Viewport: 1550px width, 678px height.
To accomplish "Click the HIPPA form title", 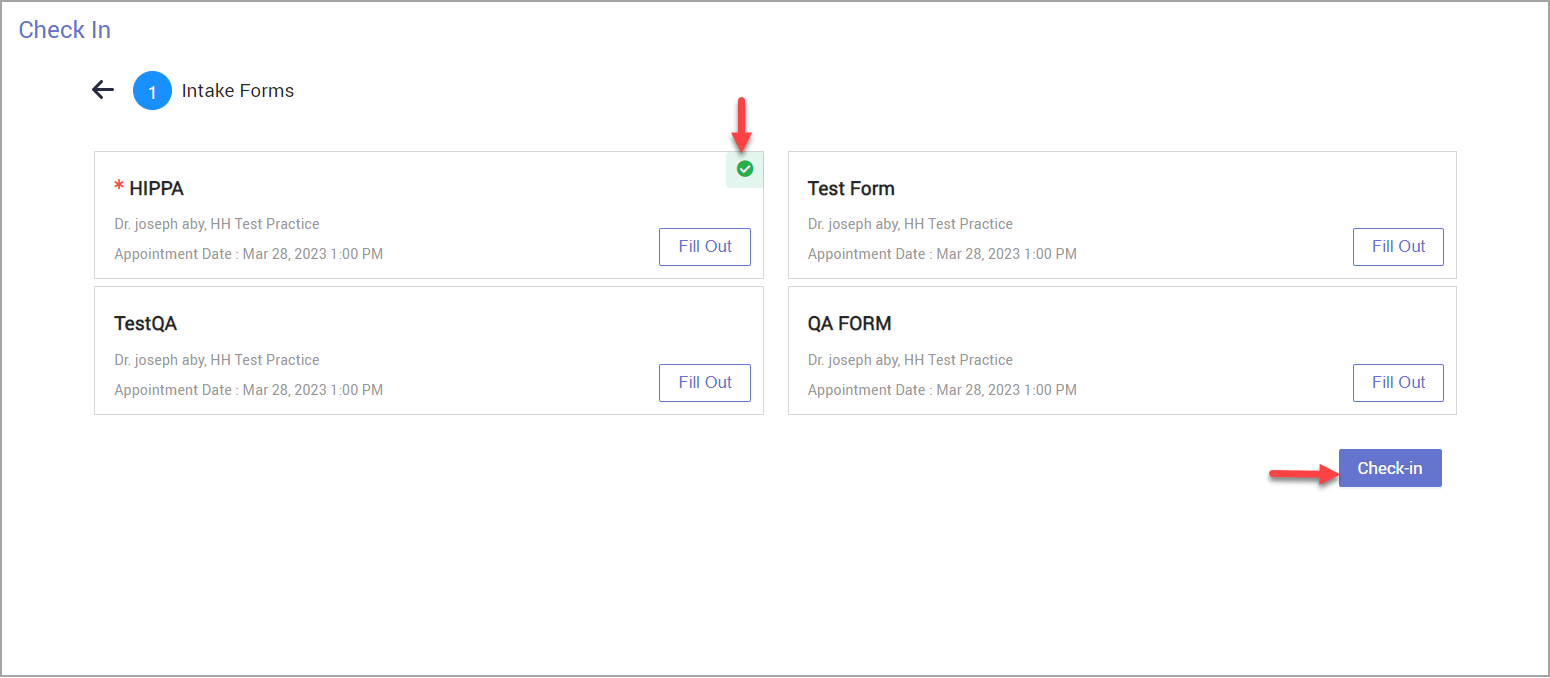I will click(x=159, y=188).
